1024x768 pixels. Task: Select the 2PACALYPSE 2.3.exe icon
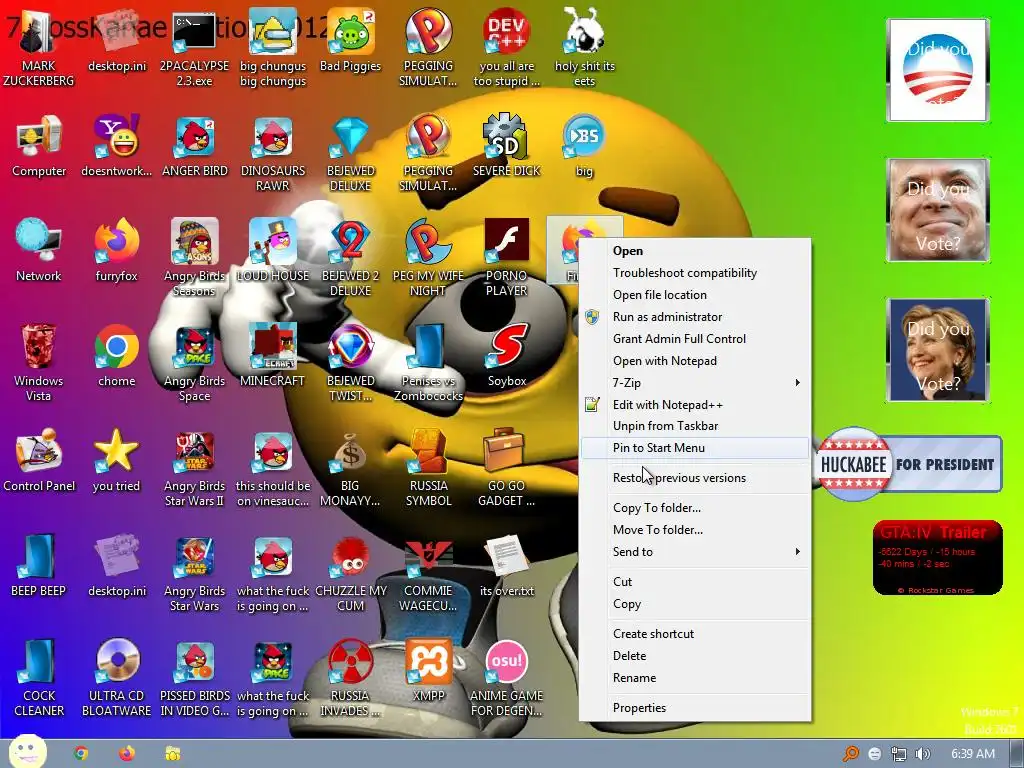point(195,49)
